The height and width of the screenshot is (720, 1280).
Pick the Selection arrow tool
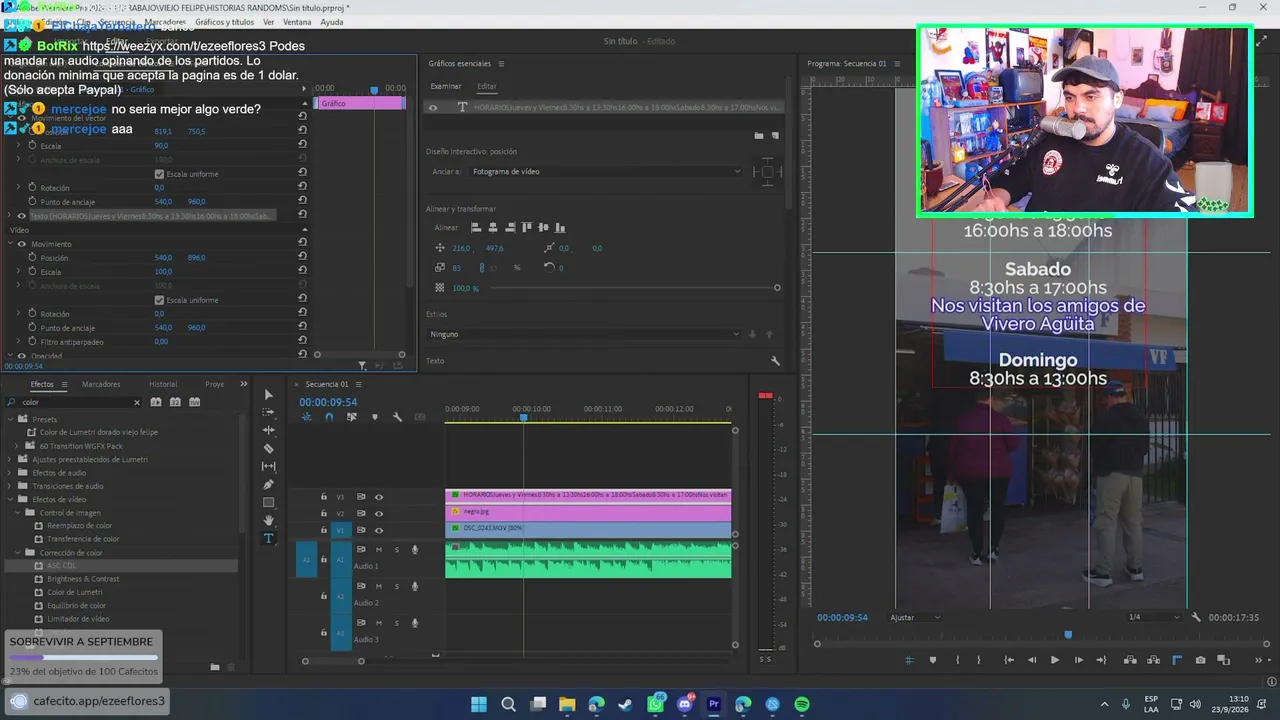click(x=268, y=394)
